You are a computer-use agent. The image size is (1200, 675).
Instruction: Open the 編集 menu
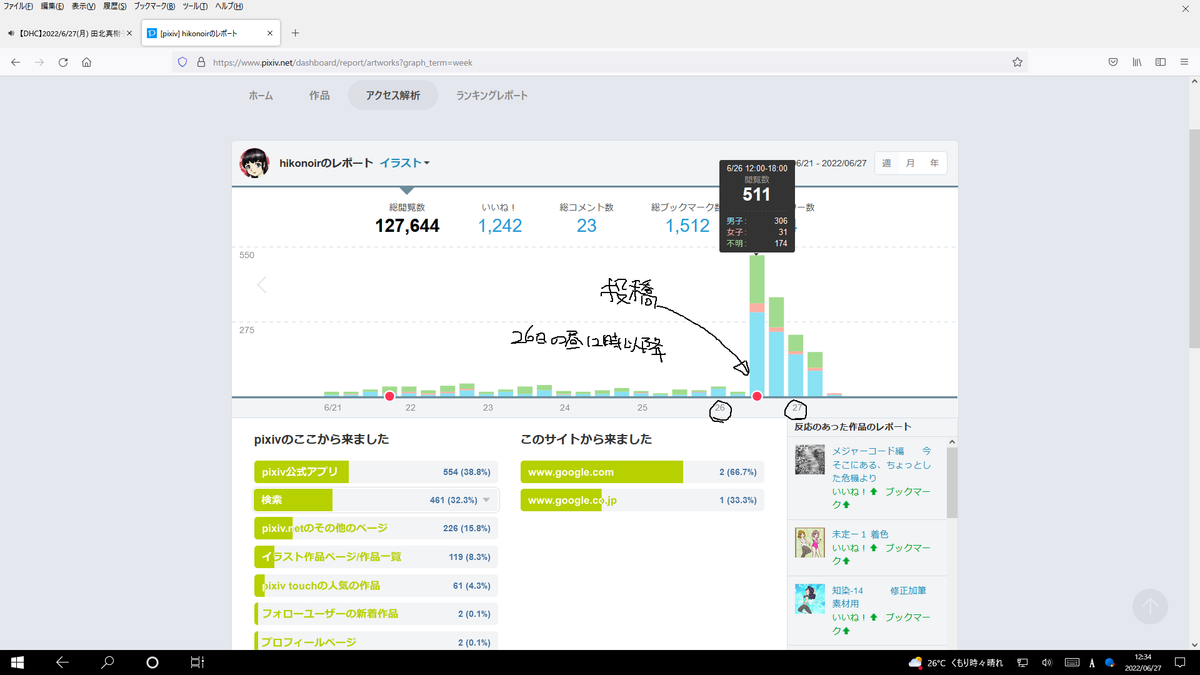52,6
